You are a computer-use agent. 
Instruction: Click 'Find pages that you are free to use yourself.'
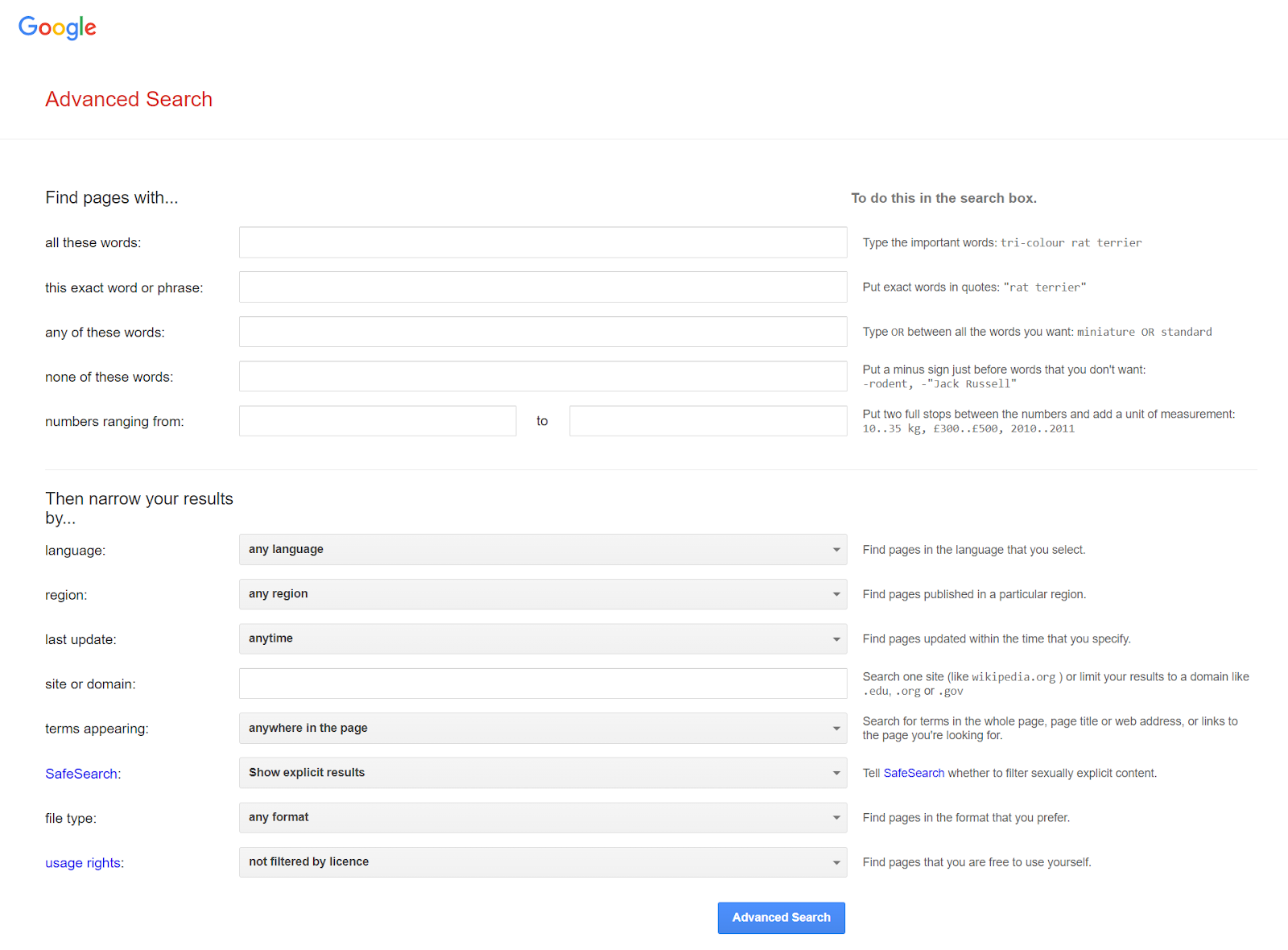click(x=976, y=862)
